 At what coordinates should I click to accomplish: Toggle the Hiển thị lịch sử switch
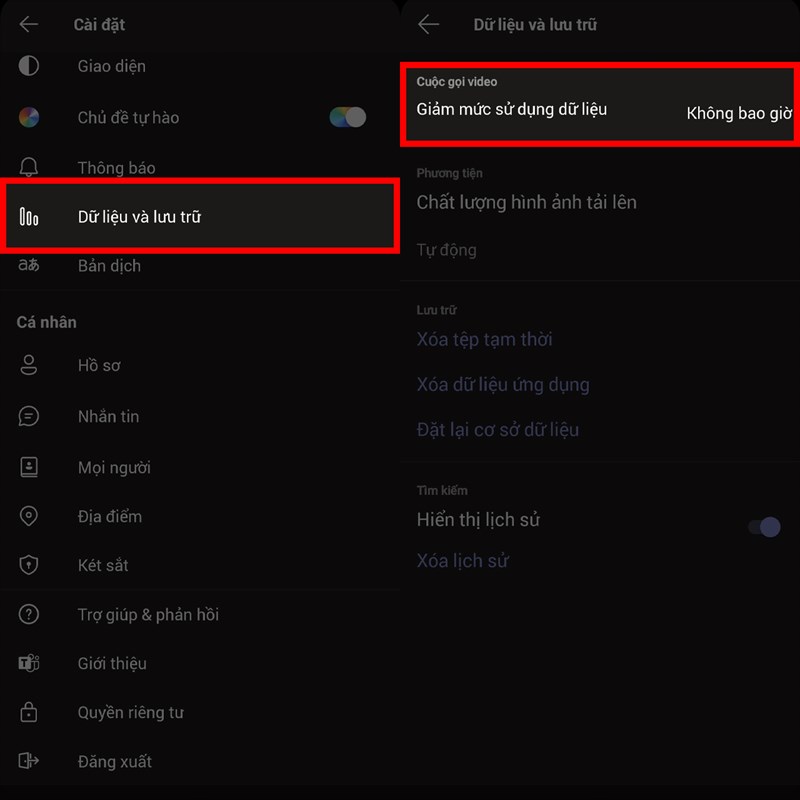pyautogui.click(x=764, y=526)
